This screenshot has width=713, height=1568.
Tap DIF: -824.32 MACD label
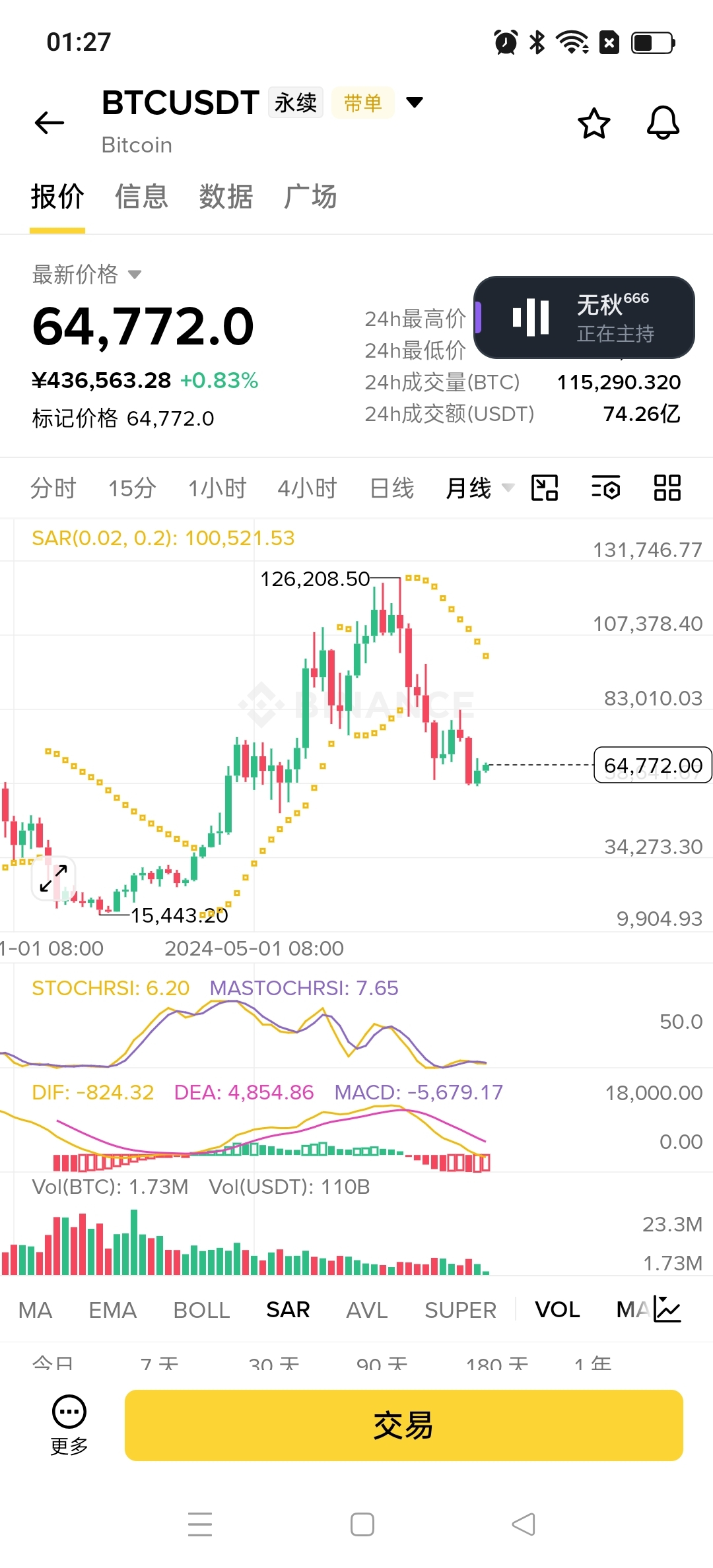coord(92,1092)
